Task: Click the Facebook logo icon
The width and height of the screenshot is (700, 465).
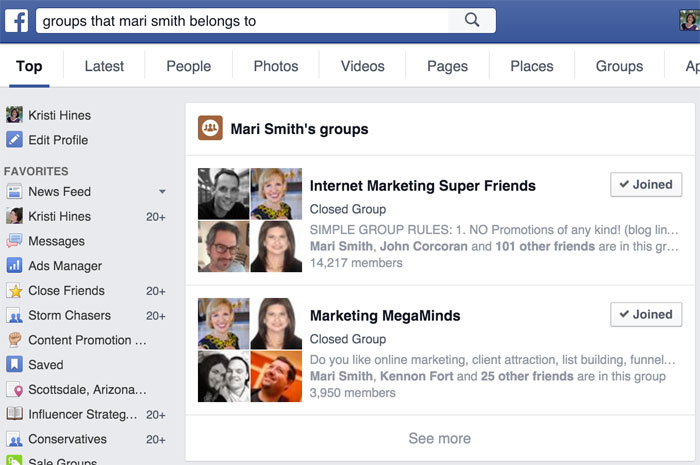Action: coord(17,21)
